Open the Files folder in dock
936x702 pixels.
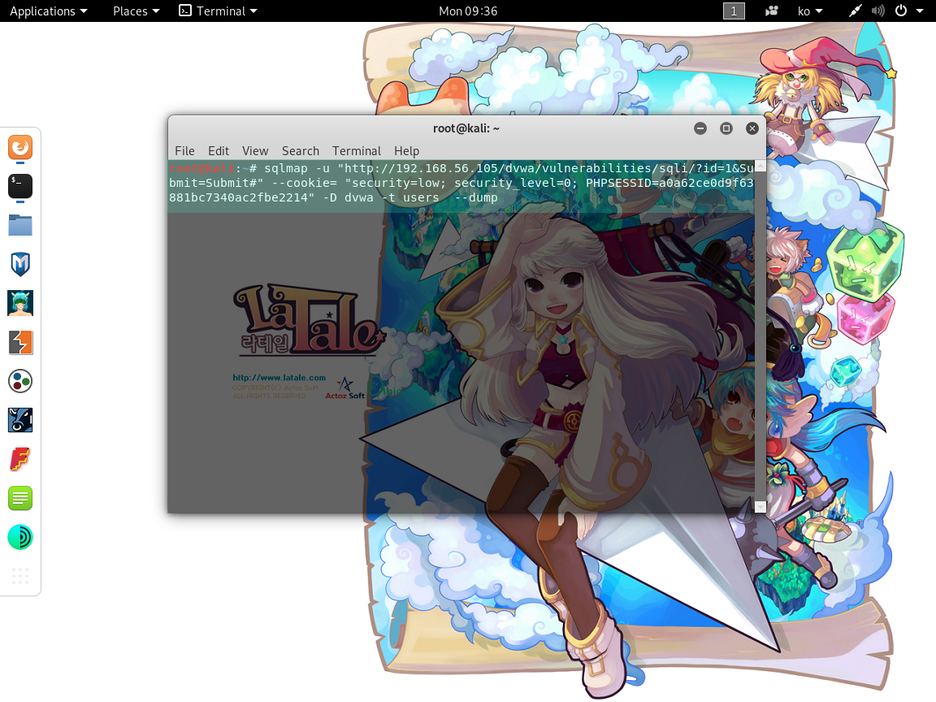click(x=20, y=226)
